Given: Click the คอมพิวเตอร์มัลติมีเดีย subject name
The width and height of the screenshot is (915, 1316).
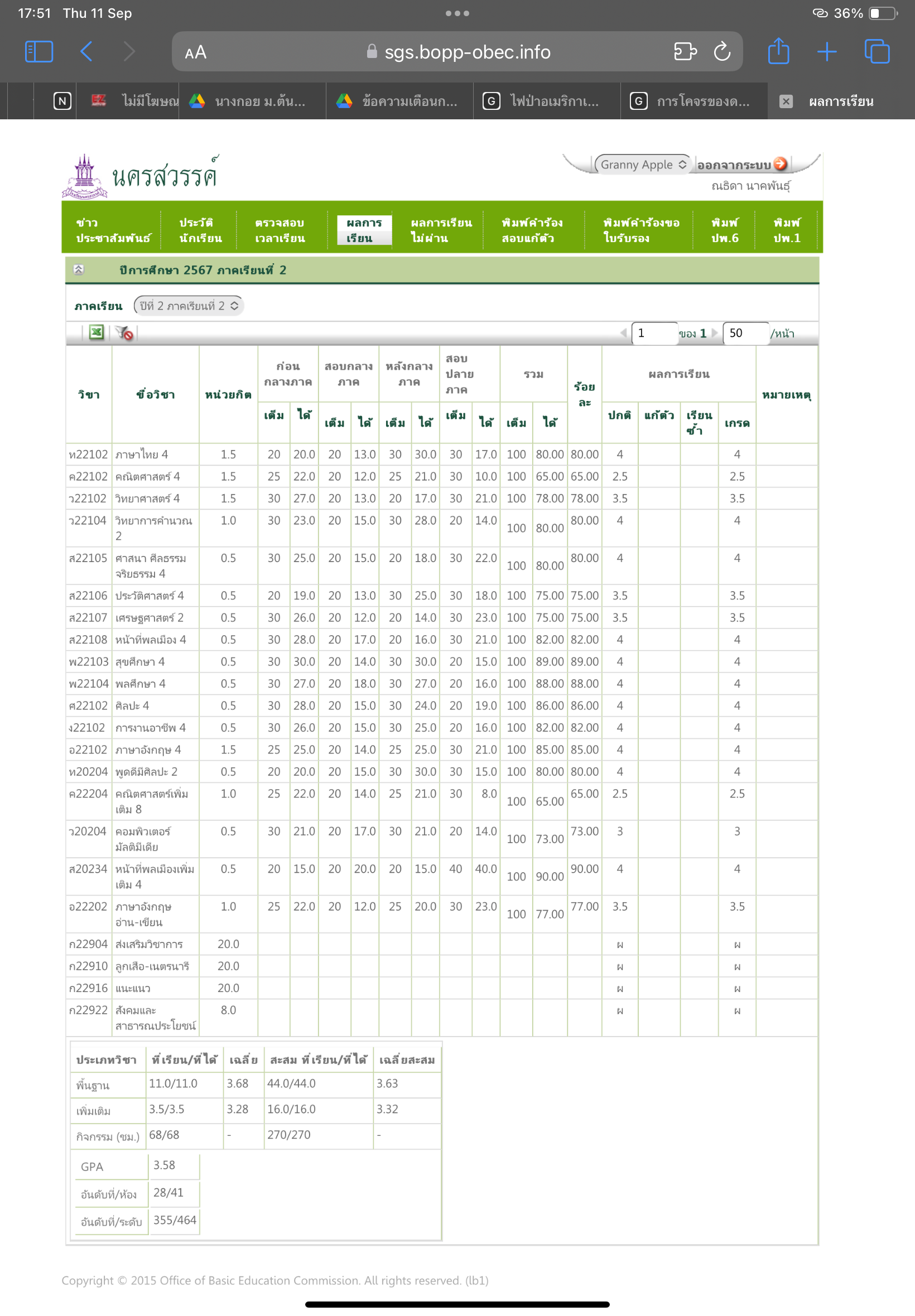Looking at the screenshot, I should [x=143, y=839].
